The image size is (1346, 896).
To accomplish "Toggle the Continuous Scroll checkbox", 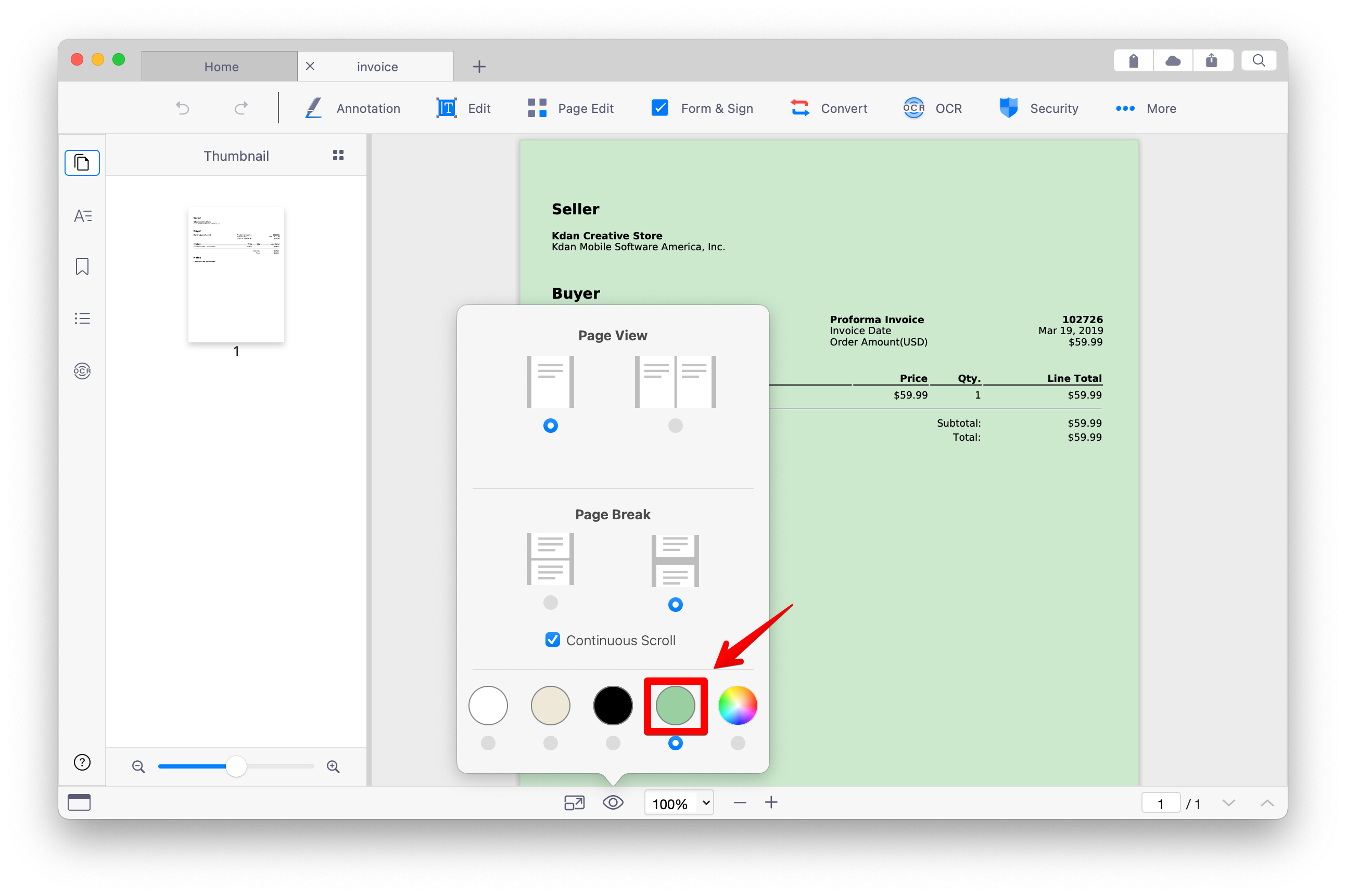I will pos(552,639).
